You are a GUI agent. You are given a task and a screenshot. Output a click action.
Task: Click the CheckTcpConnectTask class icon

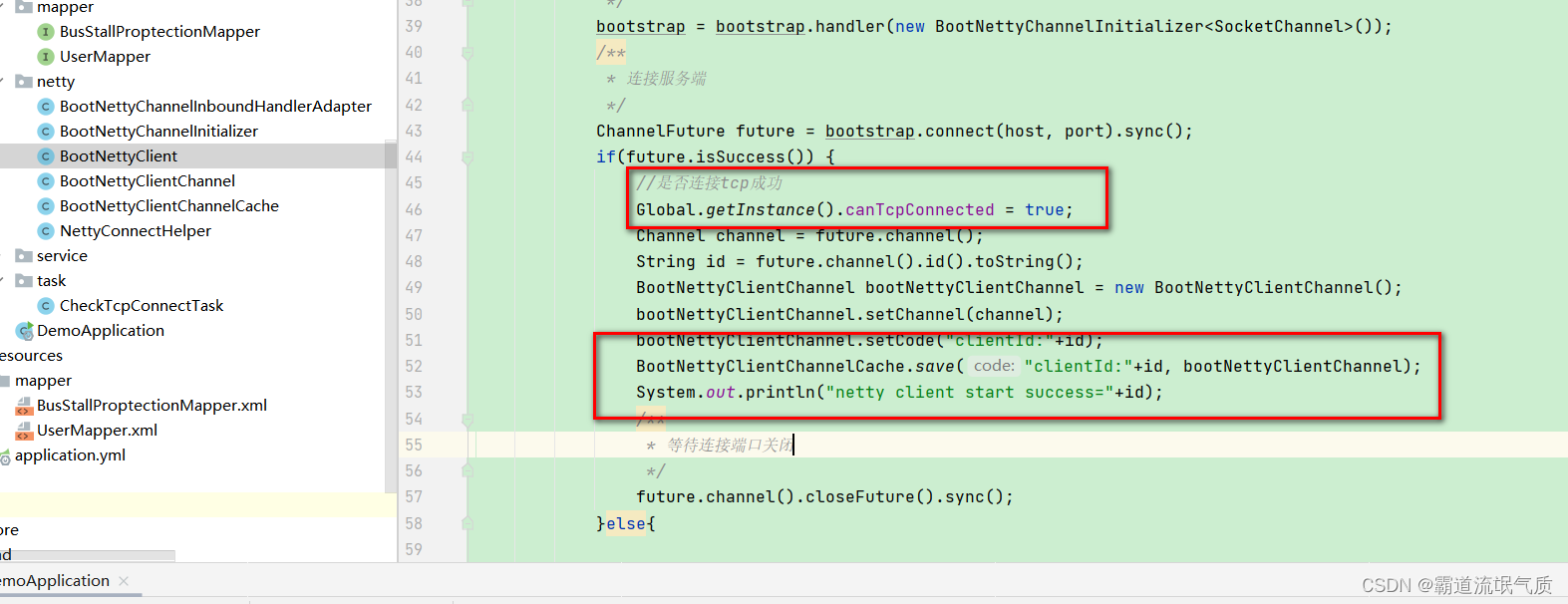pos(45,306)
